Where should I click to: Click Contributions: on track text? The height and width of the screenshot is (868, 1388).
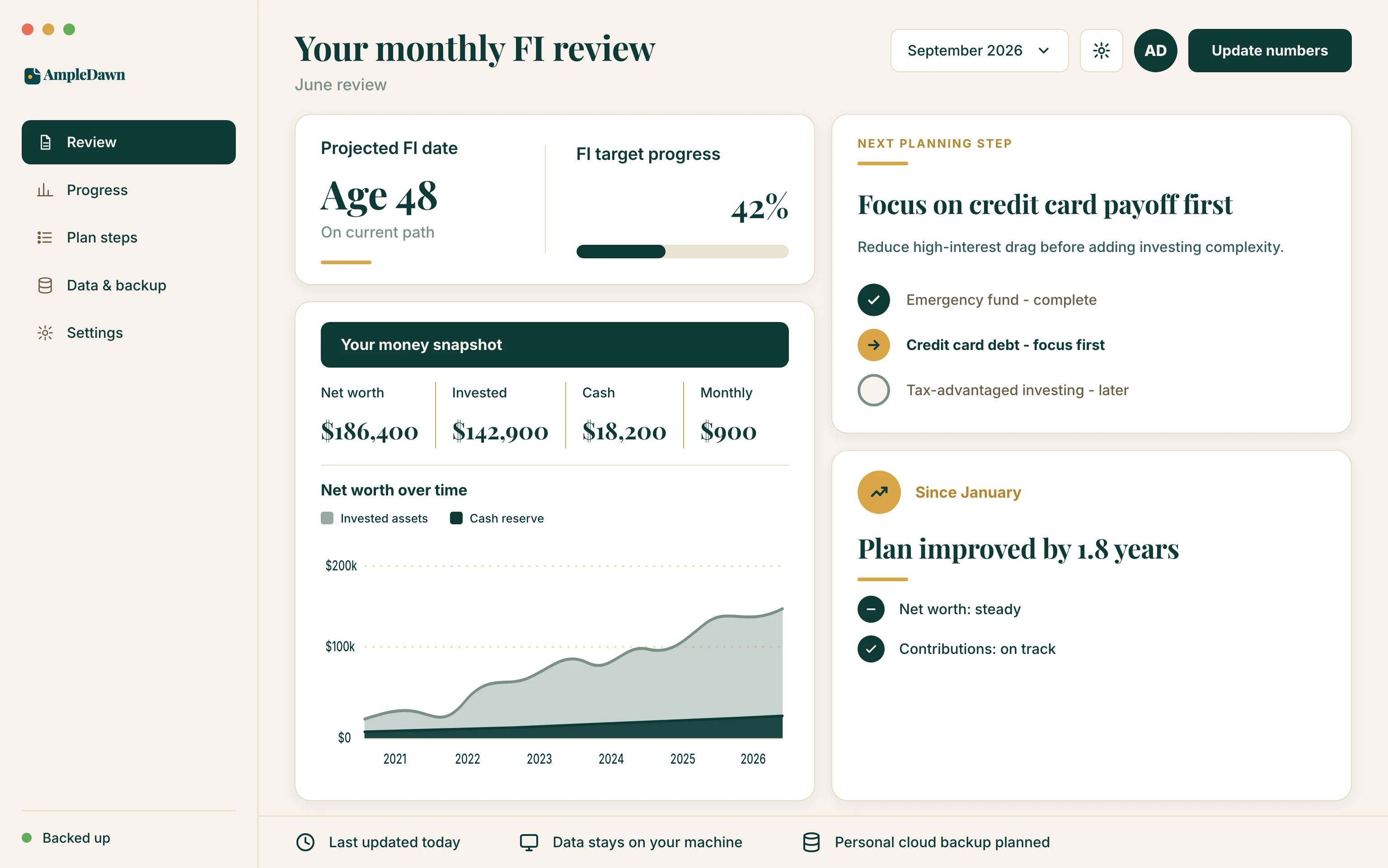[x=977, y=649]
